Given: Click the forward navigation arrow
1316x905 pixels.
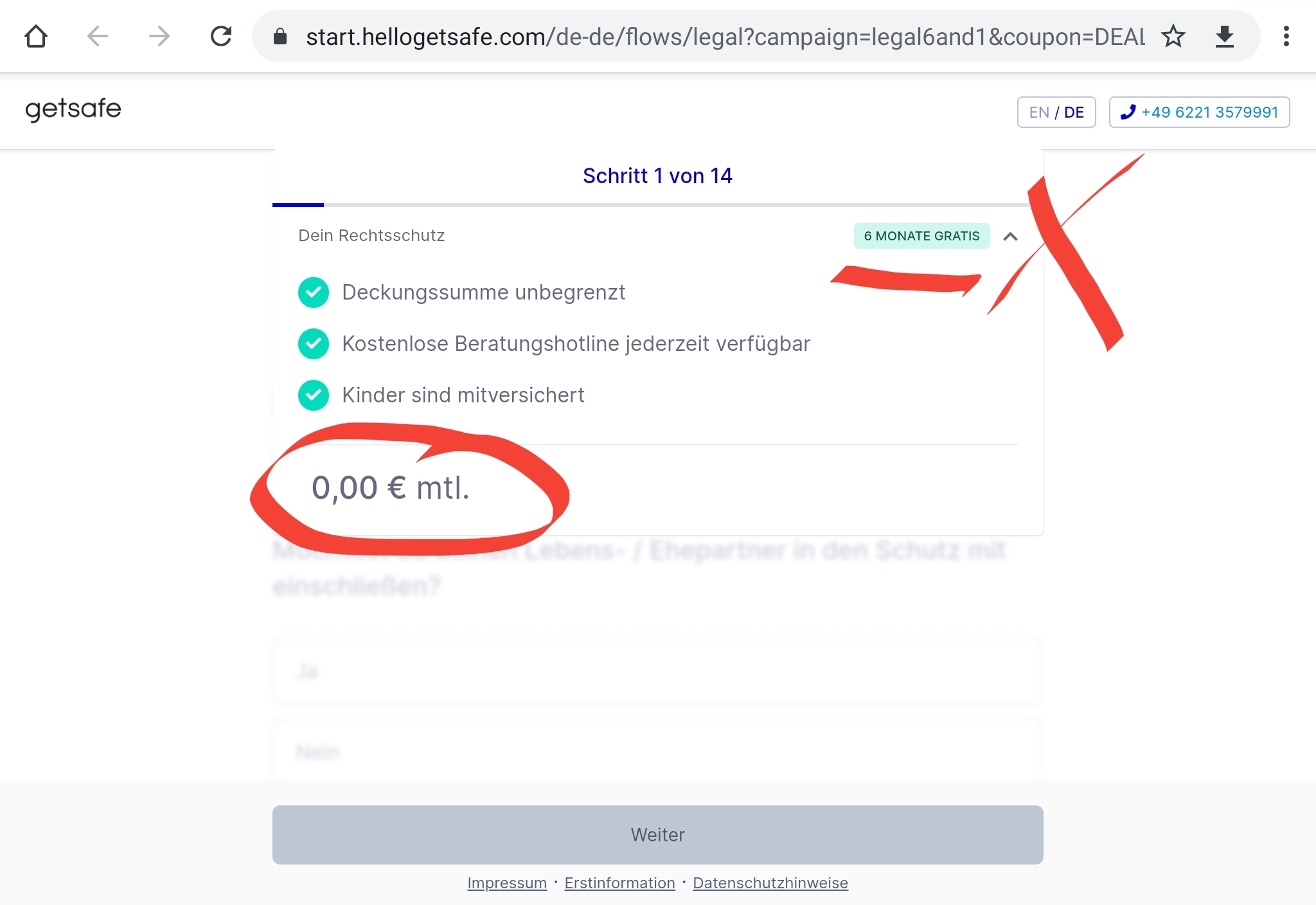Looking at the screenshot, I should tap(159, 37).
